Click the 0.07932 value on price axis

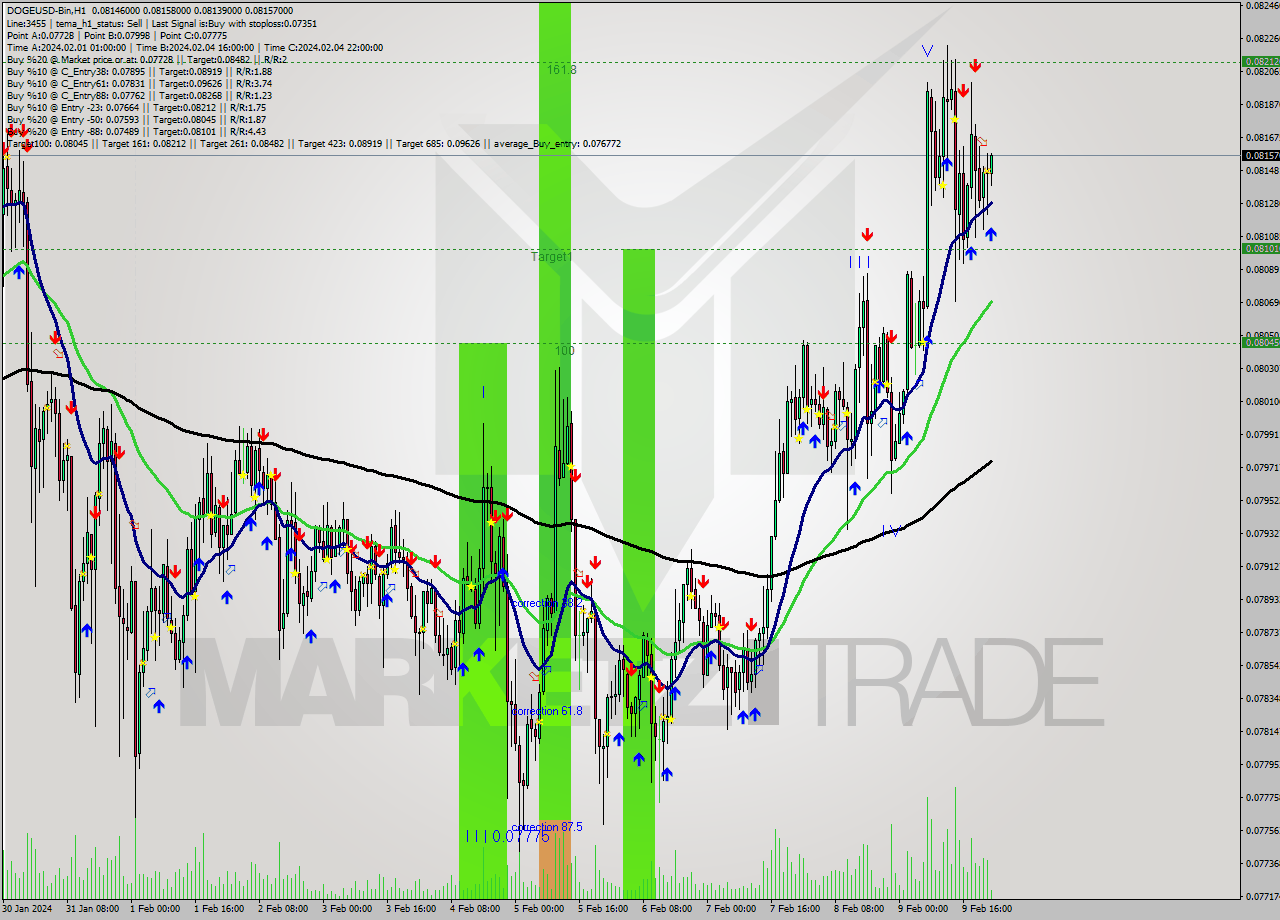[1263, 533]
